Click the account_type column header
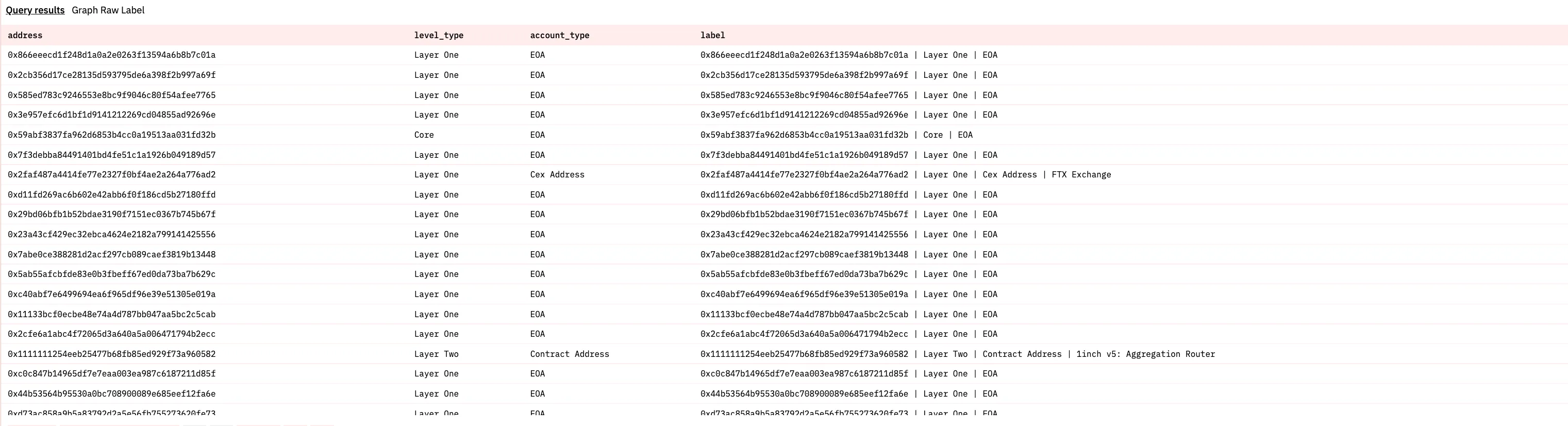Screen dimensions: 1568x426 pyautogui.click(x=559, y=36)
